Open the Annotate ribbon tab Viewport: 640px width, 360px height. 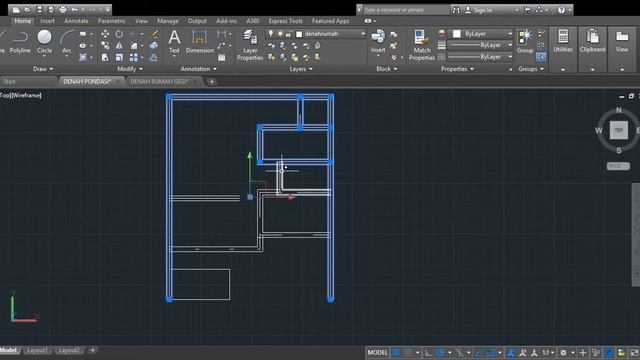coord(76,21)
